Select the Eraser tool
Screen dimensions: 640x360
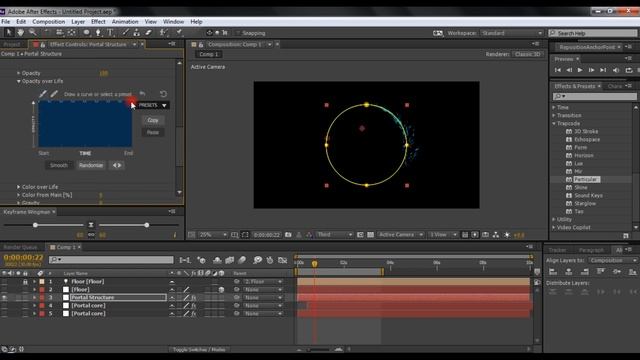(148, 33)
